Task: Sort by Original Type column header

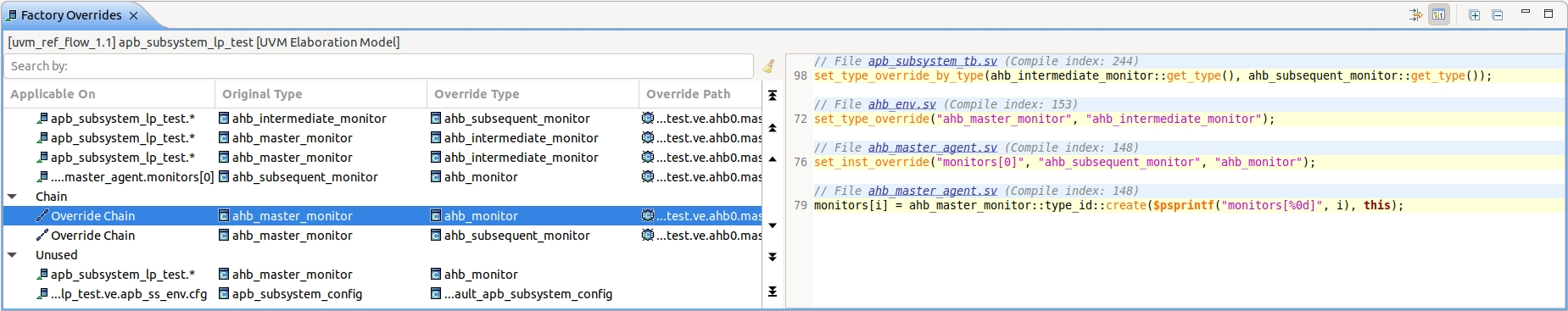Action: [321, 94]
